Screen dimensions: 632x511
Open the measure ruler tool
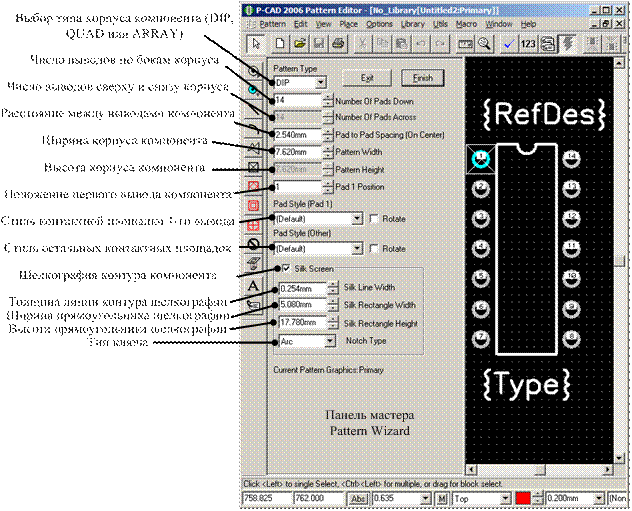[465, 43]
